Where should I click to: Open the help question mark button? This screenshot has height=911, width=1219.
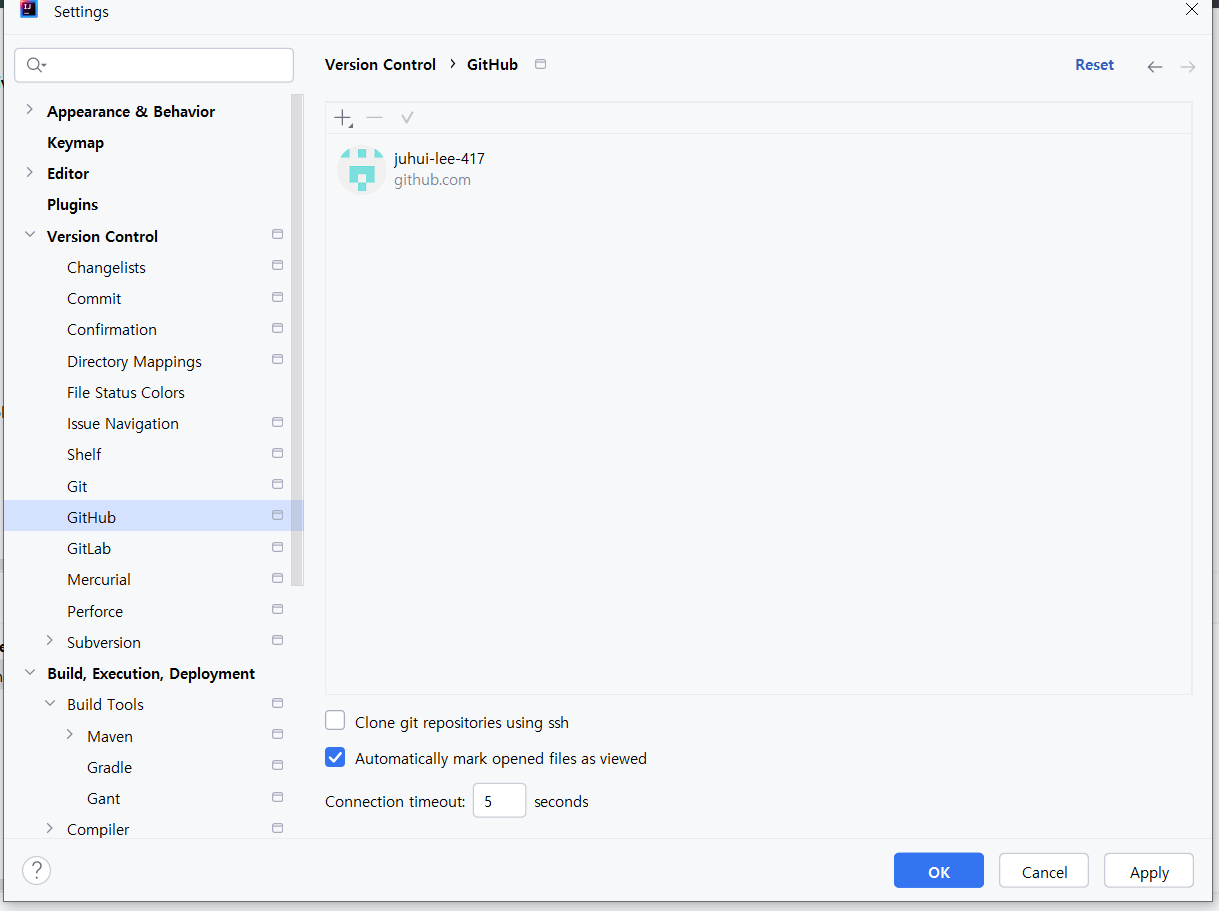pyautogui.click(x=36, y=870)
